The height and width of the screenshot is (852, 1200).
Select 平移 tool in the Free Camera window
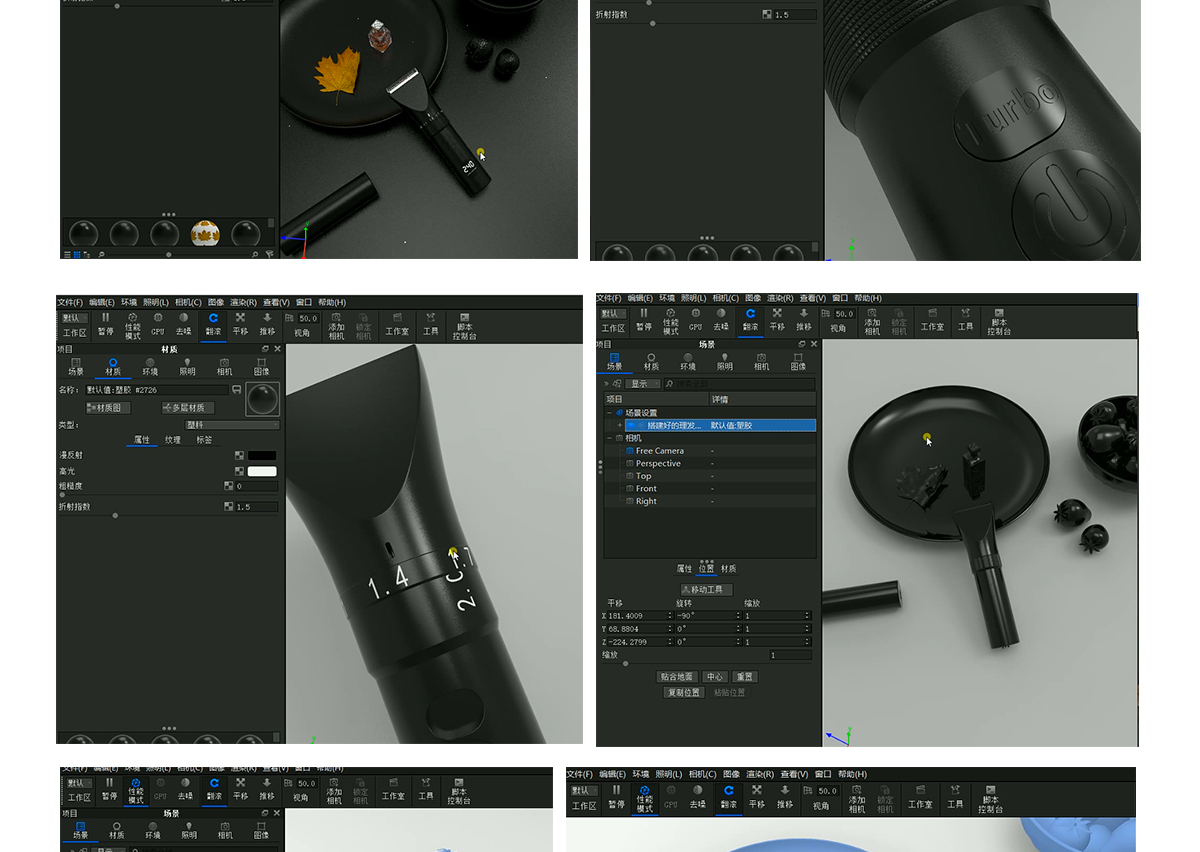[777, 320]
